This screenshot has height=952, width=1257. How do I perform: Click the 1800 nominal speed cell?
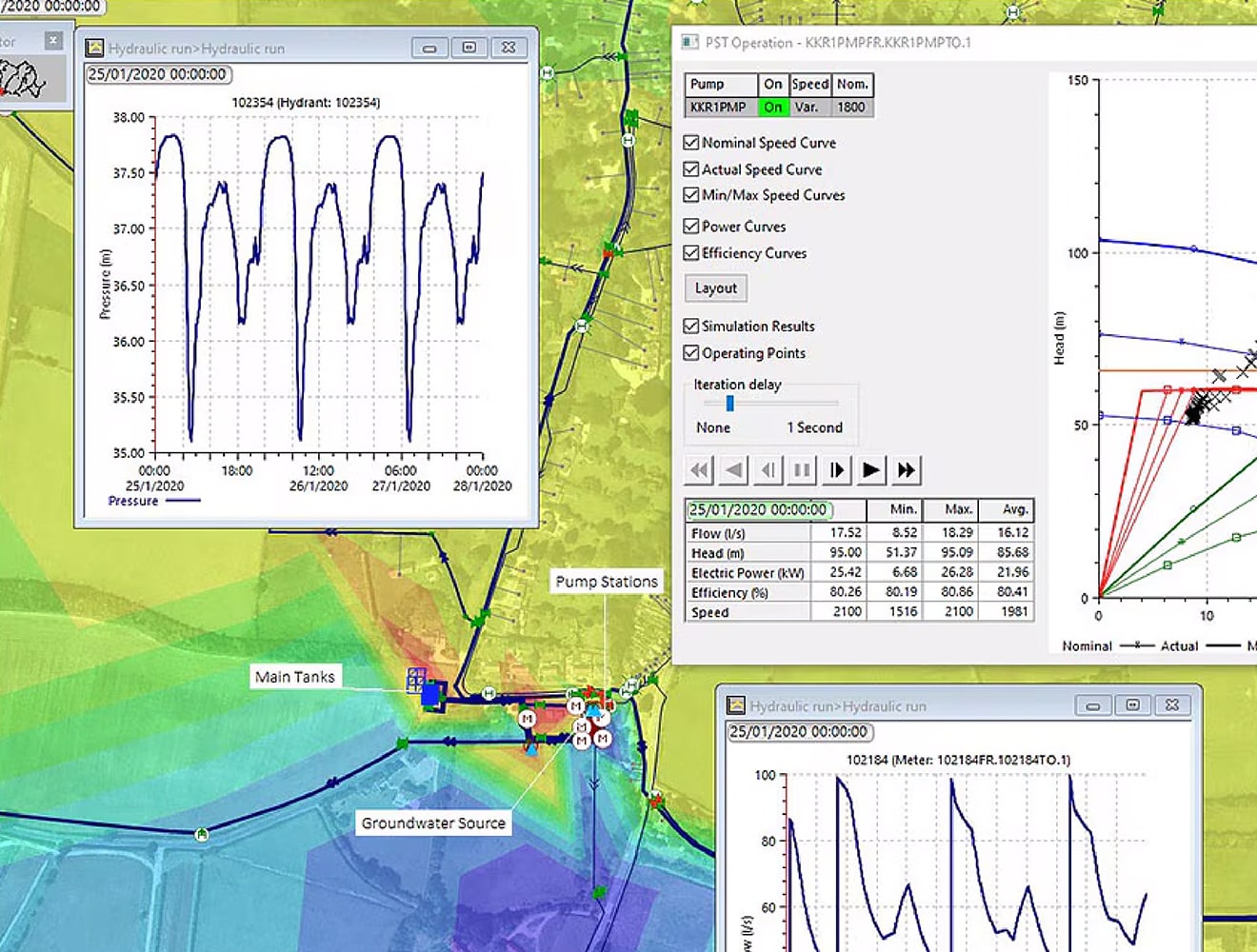(x=852, y=108)
